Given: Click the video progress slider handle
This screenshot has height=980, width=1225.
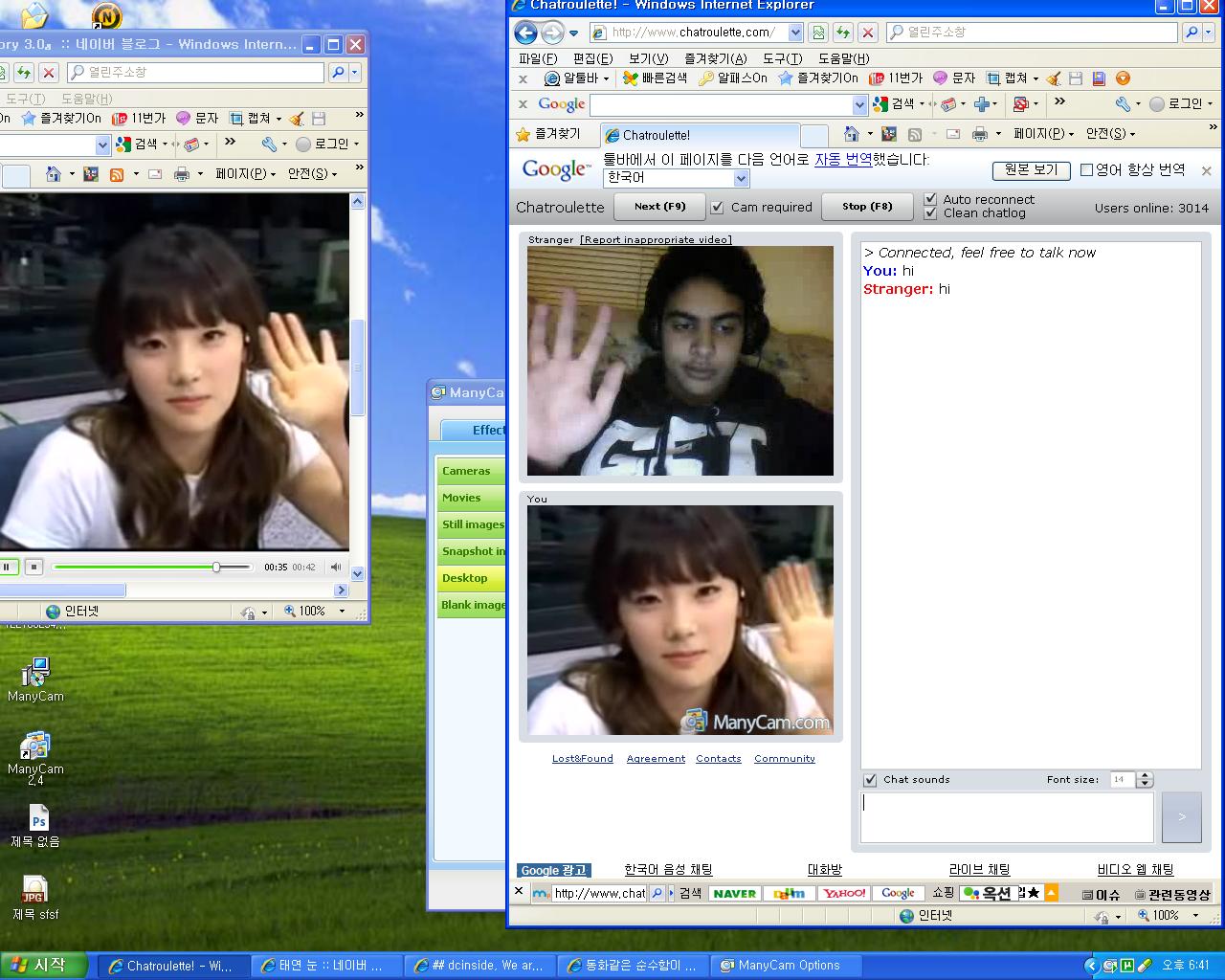Looking at the screenshot, I should pos(216,567).
